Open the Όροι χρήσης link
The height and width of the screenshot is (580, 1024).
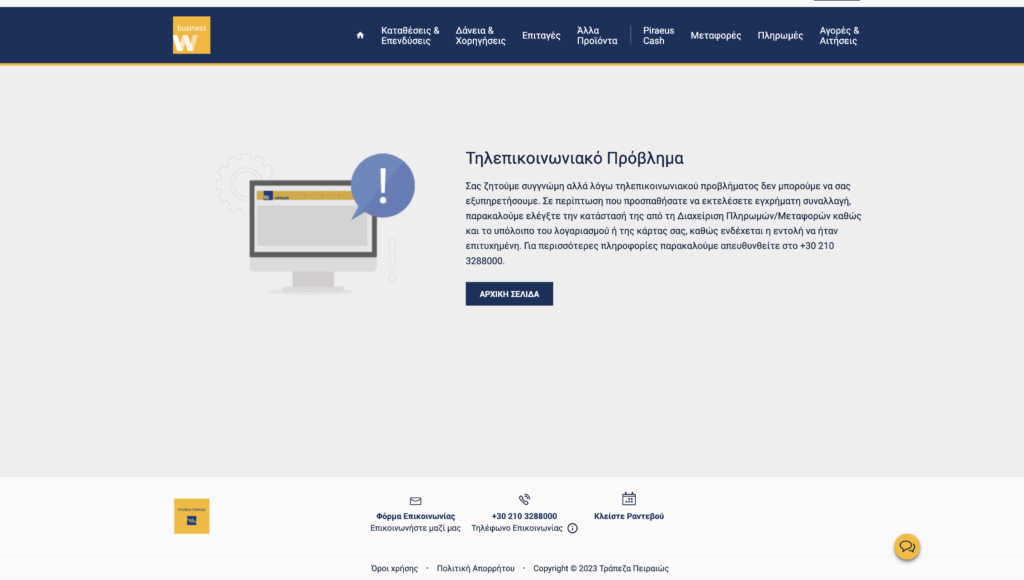[x=394, y=568]
